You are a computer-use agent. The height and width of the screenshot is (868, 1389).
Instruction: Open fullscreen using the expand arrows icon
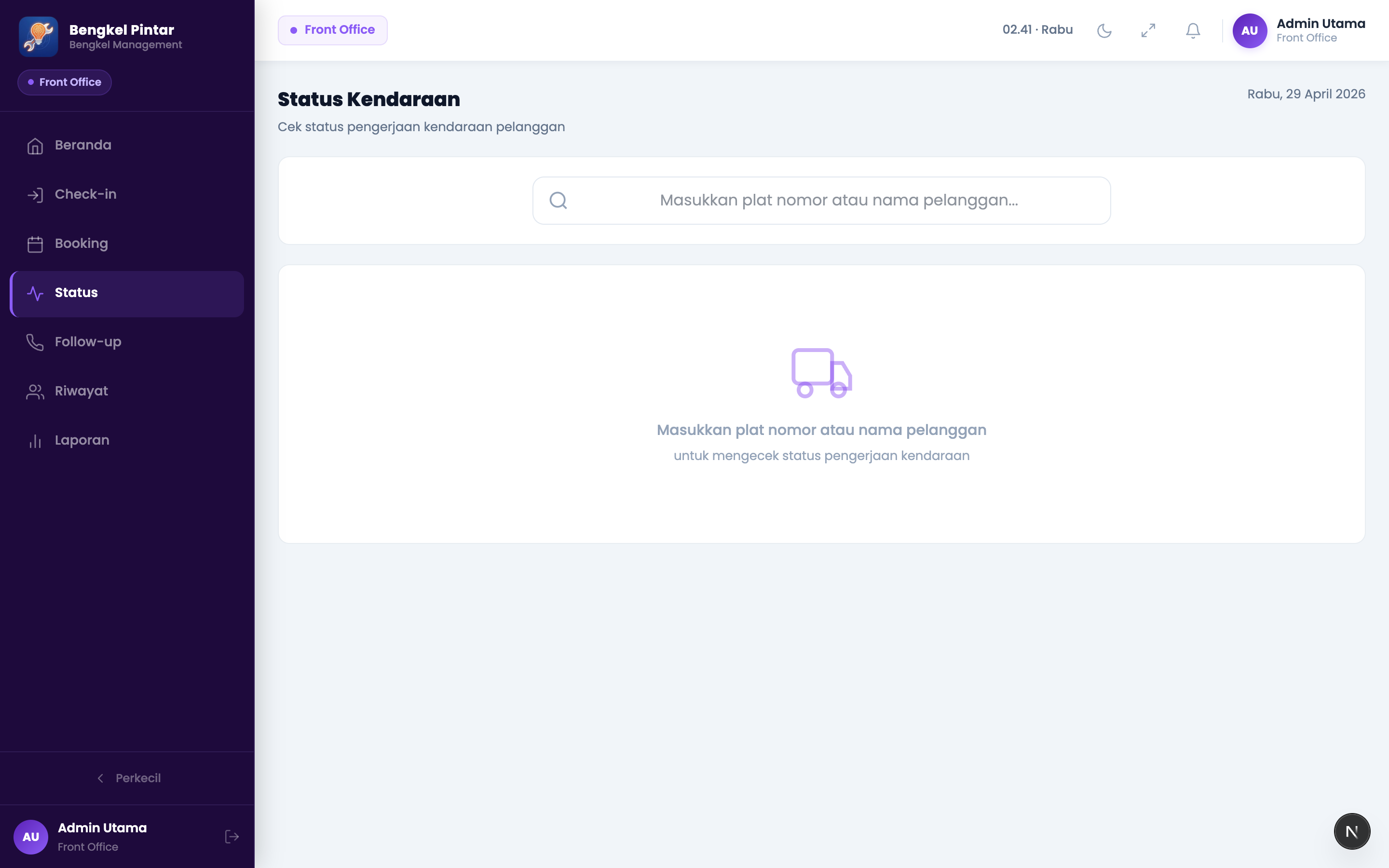click(x=1148, y=30)
